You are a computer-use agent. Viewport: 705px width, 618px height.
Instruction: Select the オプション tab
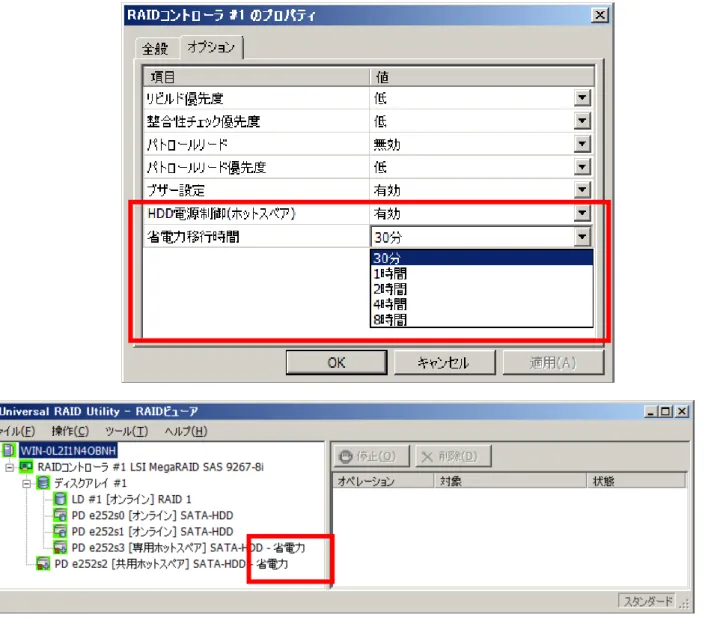pyautogui.click(x=211, y=47)
